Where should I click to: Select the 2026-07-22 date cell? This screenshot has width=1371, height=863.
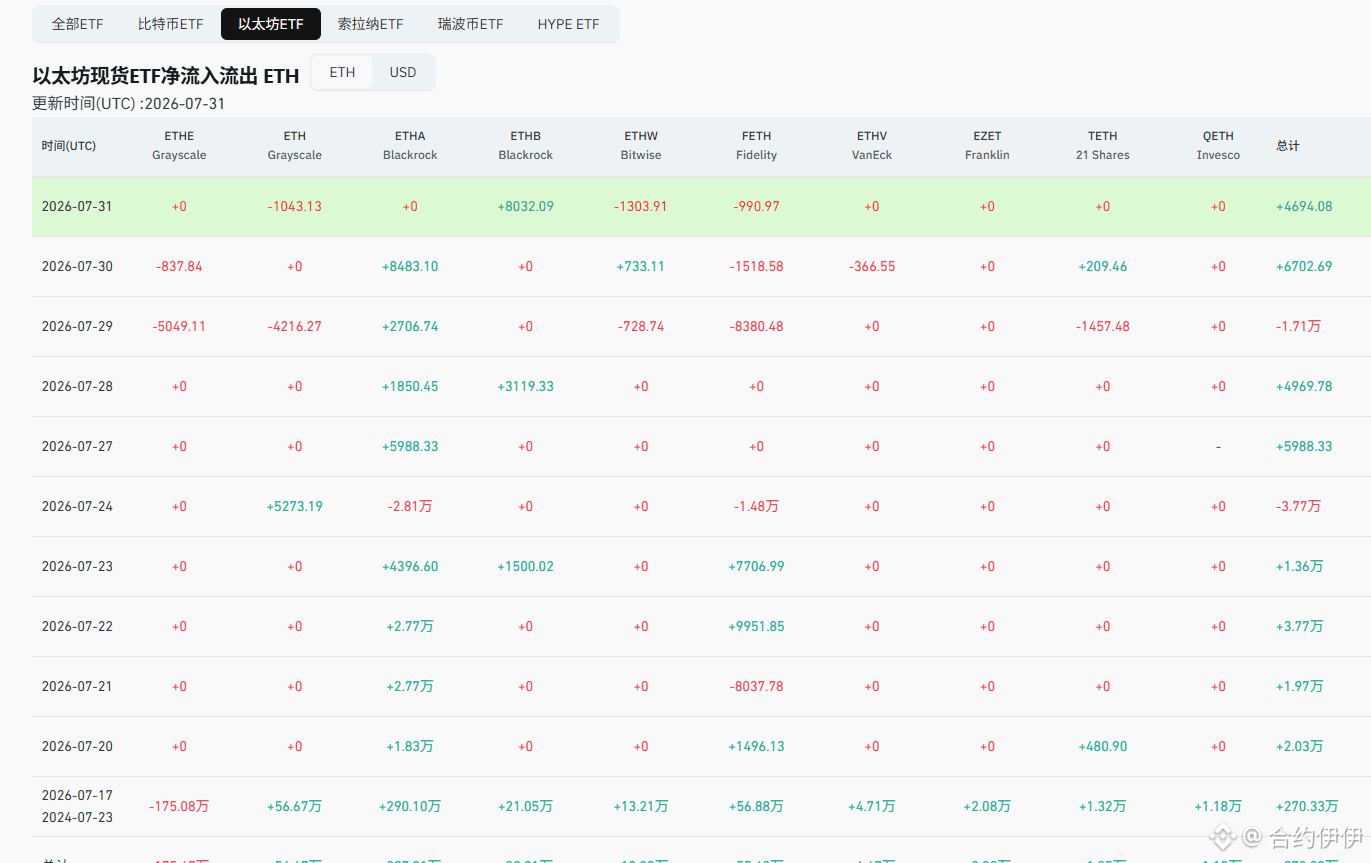click(x=77, y=627)
